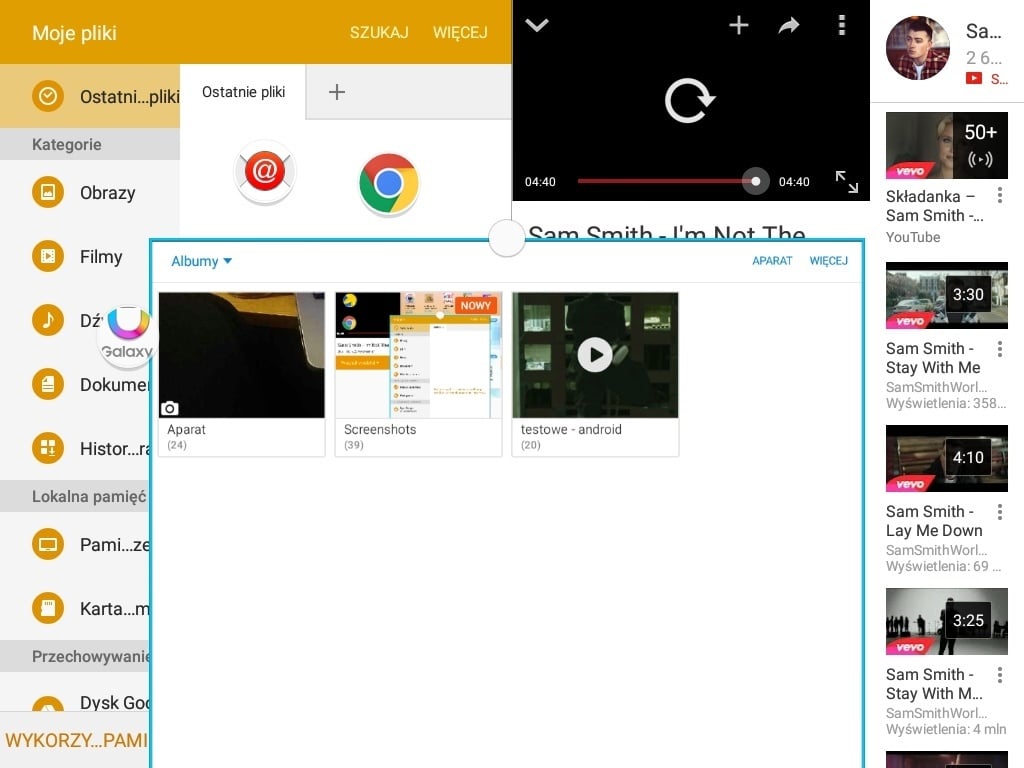1024x768 pixels.
Task: Minimize the YouTube player with the chevron
Action: click(x=537, y=25)
